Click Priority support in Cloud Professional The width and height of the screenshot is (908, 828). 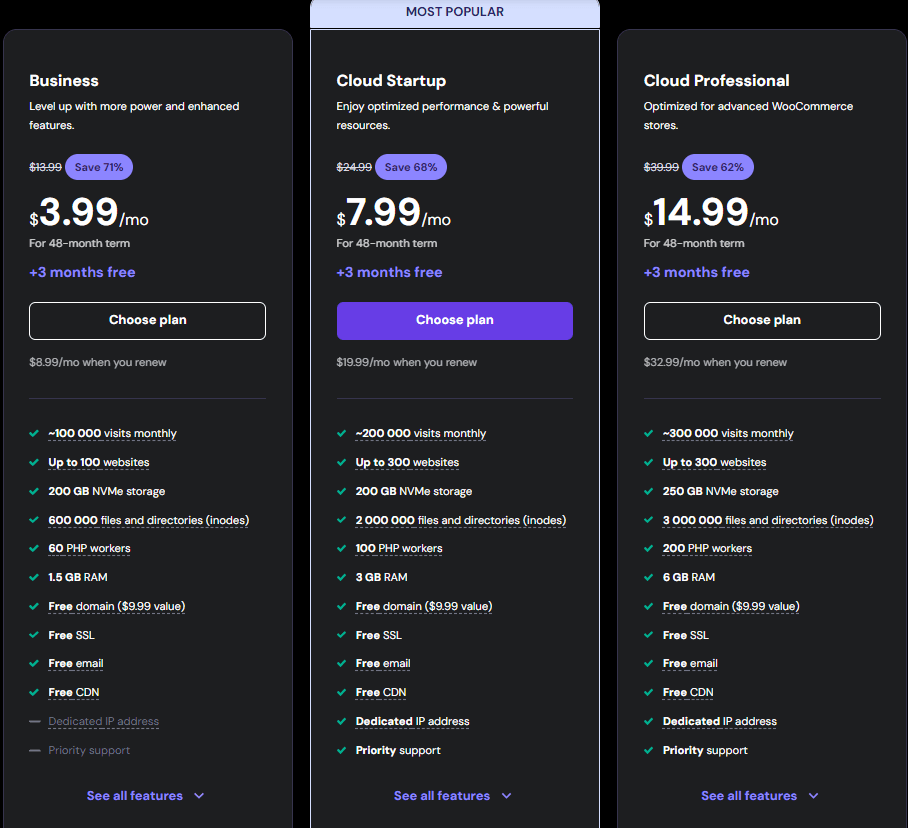click(x=705, y=750)
